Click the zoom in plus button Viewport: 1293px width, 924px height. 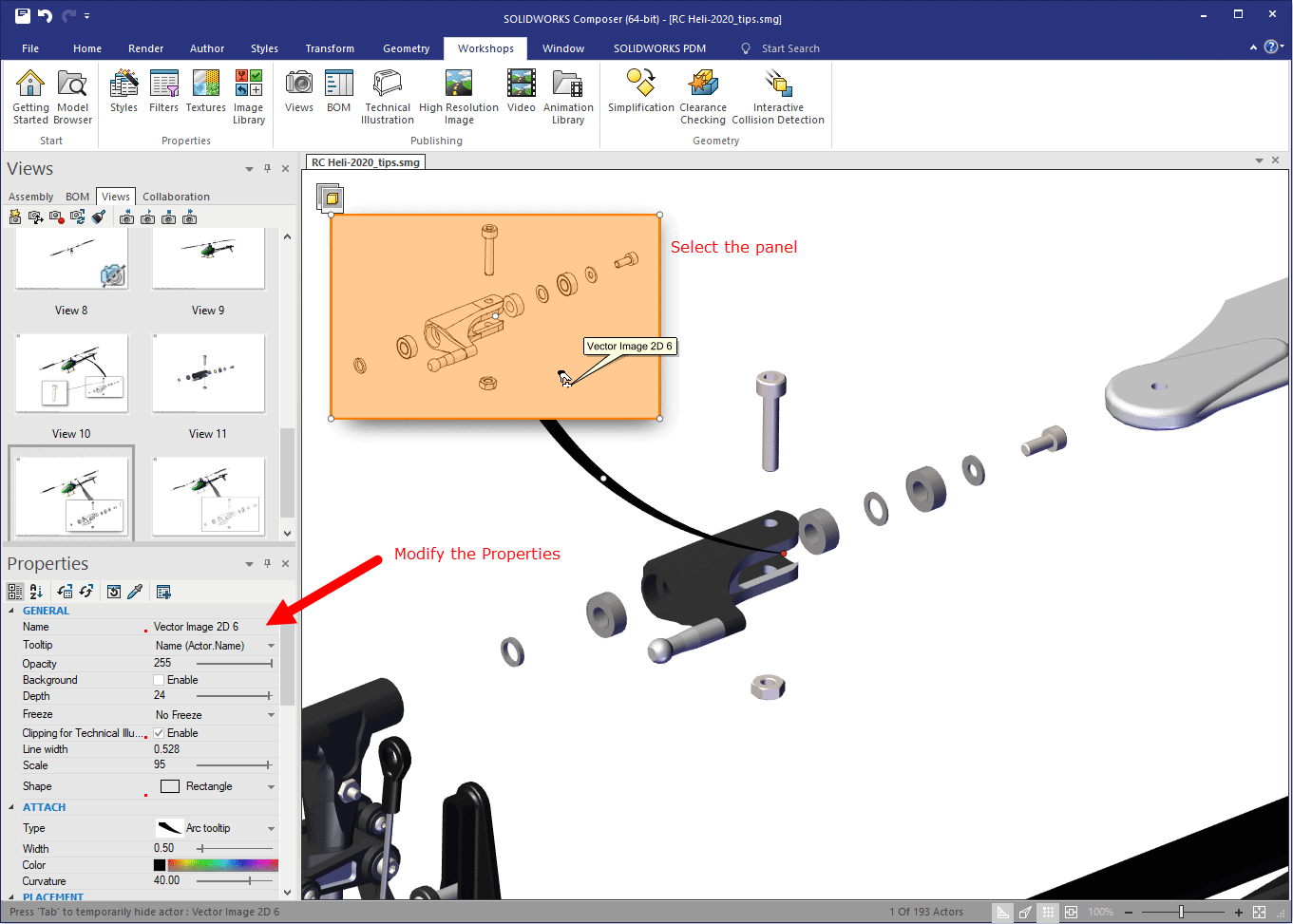1239,912
